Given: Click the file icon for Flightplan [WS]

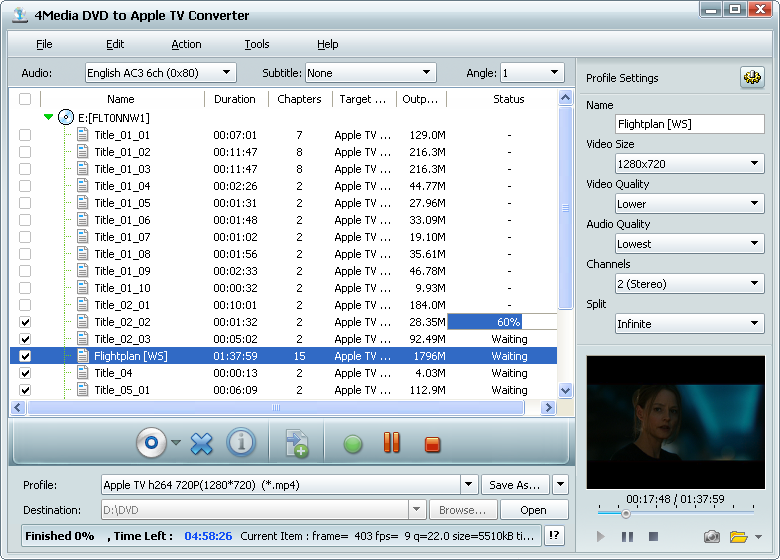Looking at the screenshot, I should (83, 356).
